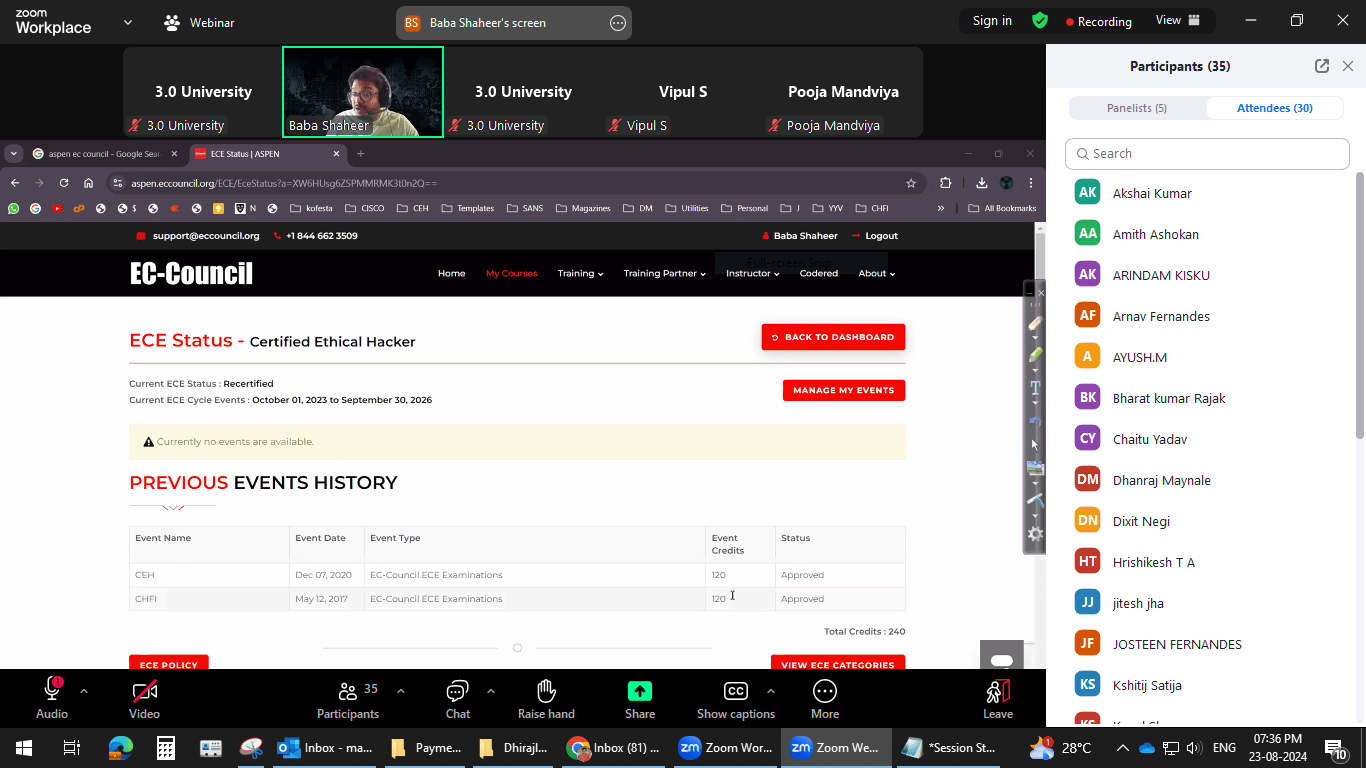
Task: Expand the Participants options arrow
Action: (401, 690)
